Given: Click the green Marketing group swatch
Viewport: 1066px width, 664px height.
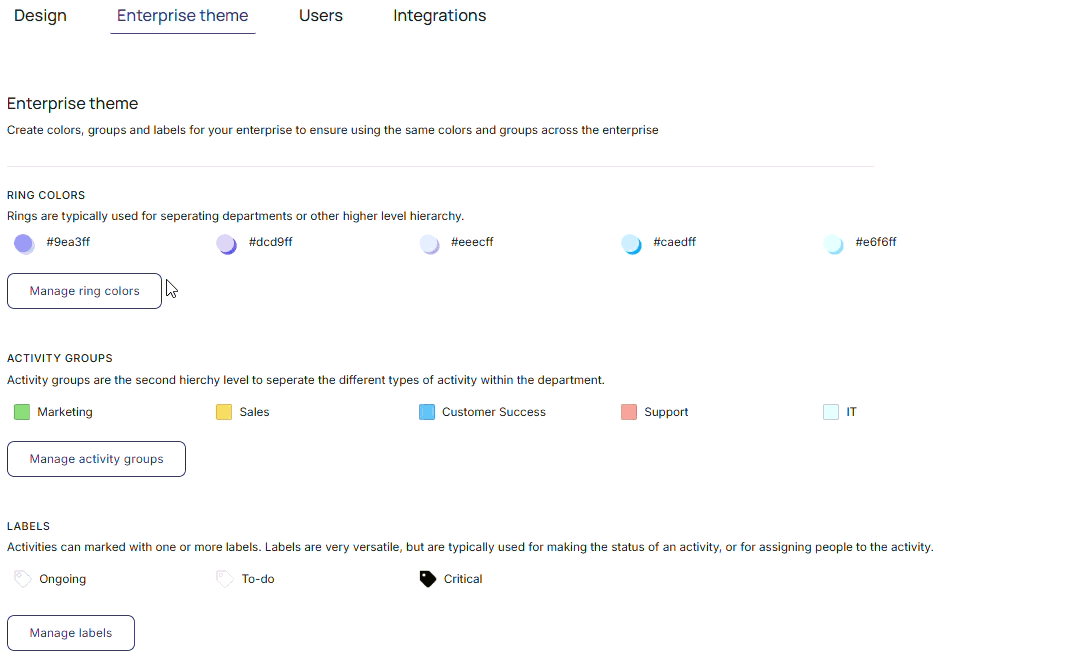Looking at the screenshot, I should tap(22, 412).
